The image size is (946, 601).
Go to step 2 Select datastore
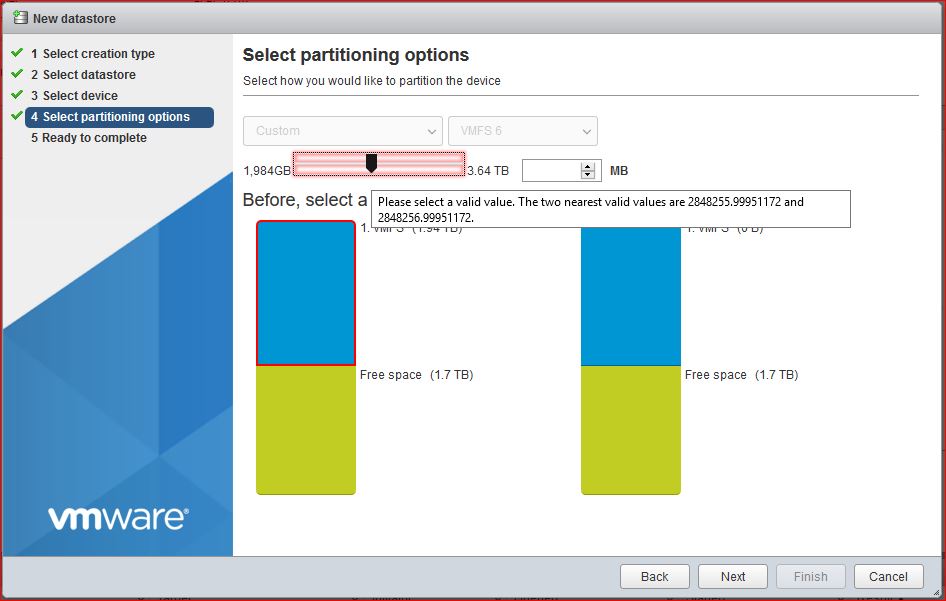click(x=83, y=75)
